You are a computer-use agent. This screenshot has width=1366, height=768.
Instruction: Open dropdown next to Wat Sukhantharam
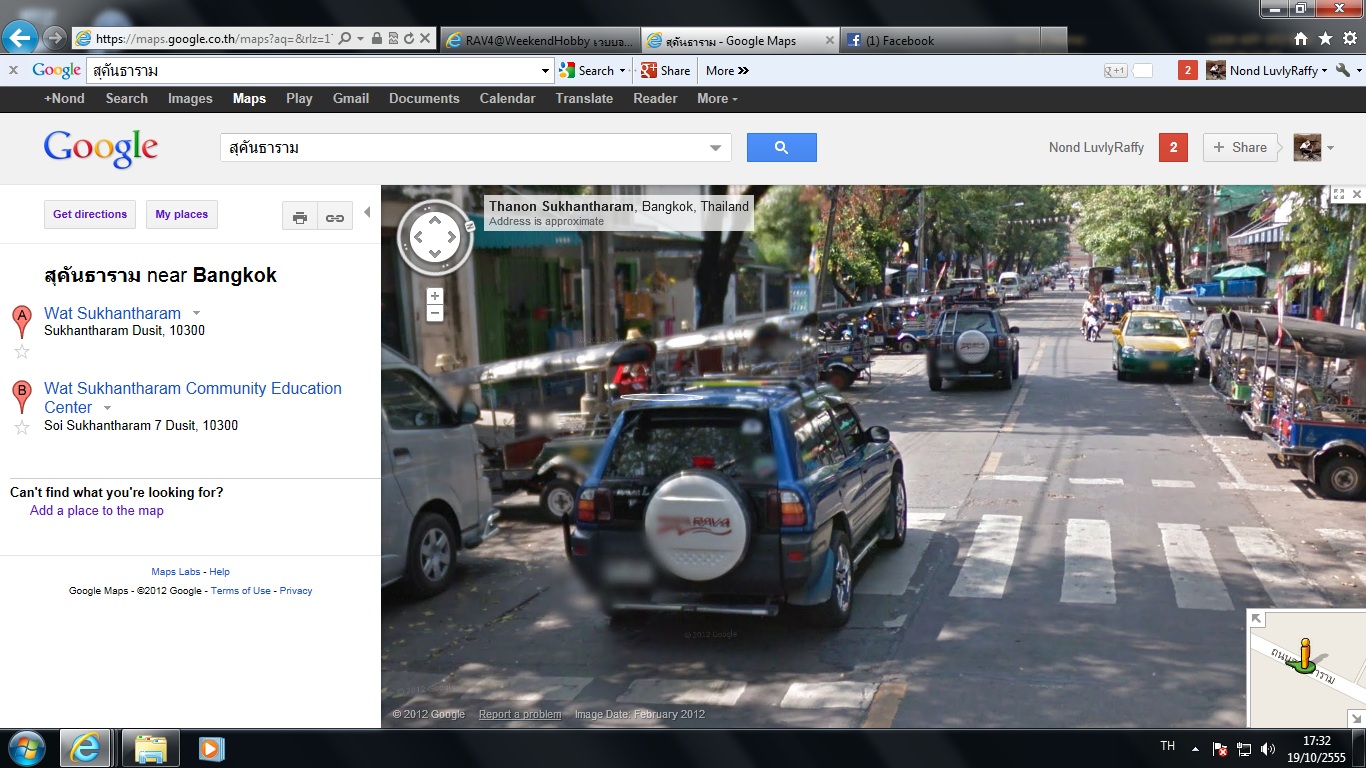click(197, 313)
